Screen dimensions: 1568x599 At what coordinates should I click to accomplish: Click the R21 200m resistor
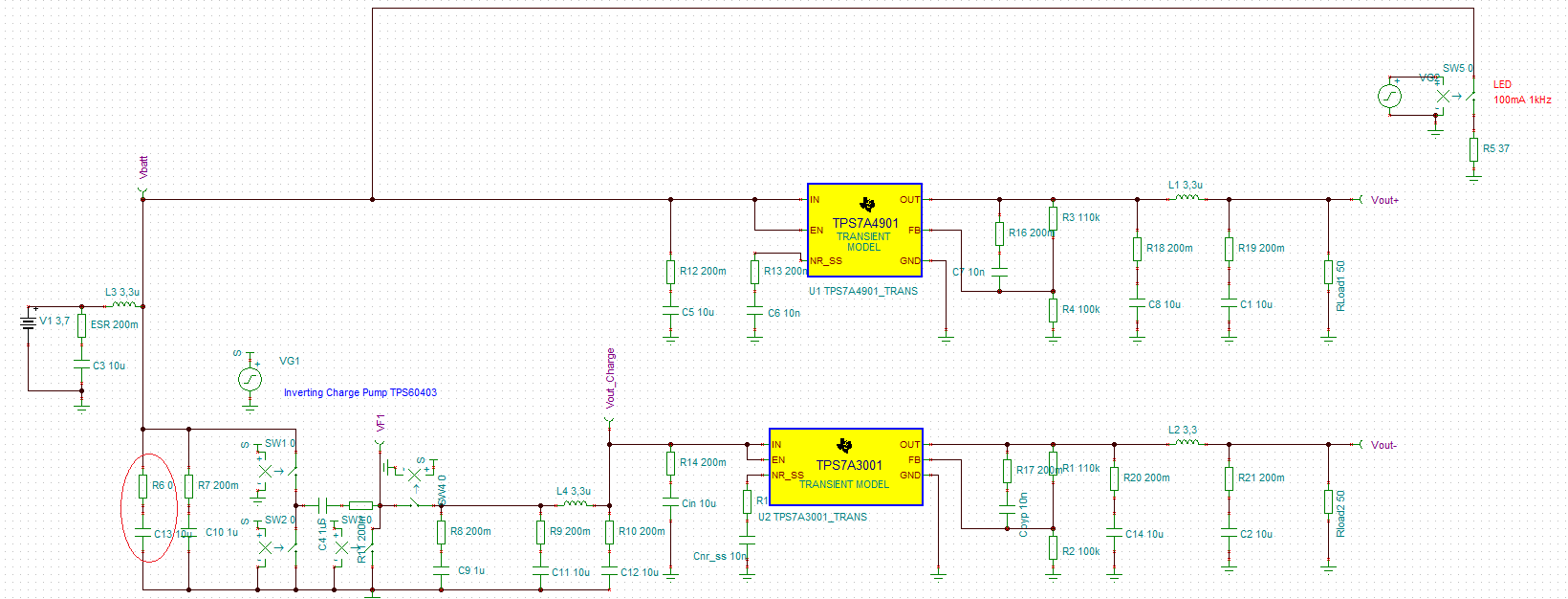tap(1230, 478)
